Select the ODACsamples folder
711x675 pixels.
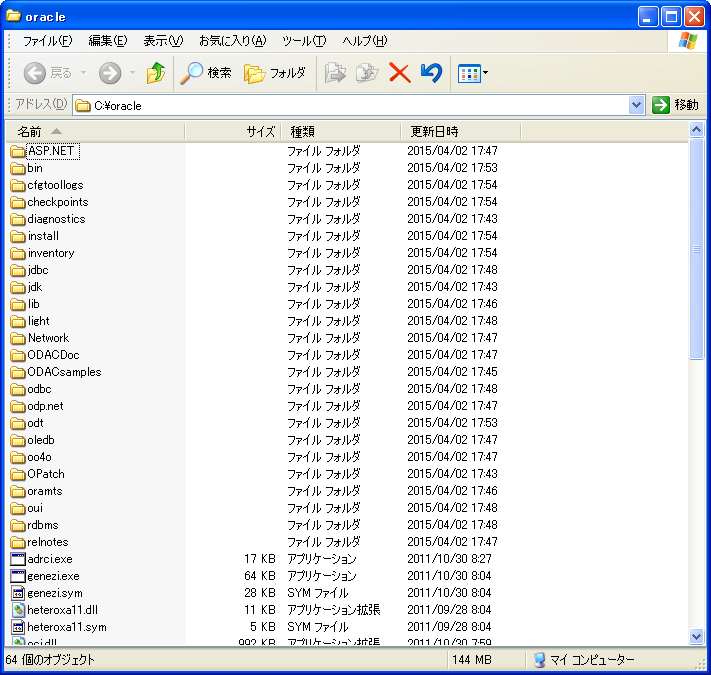(x=64, y=372)
